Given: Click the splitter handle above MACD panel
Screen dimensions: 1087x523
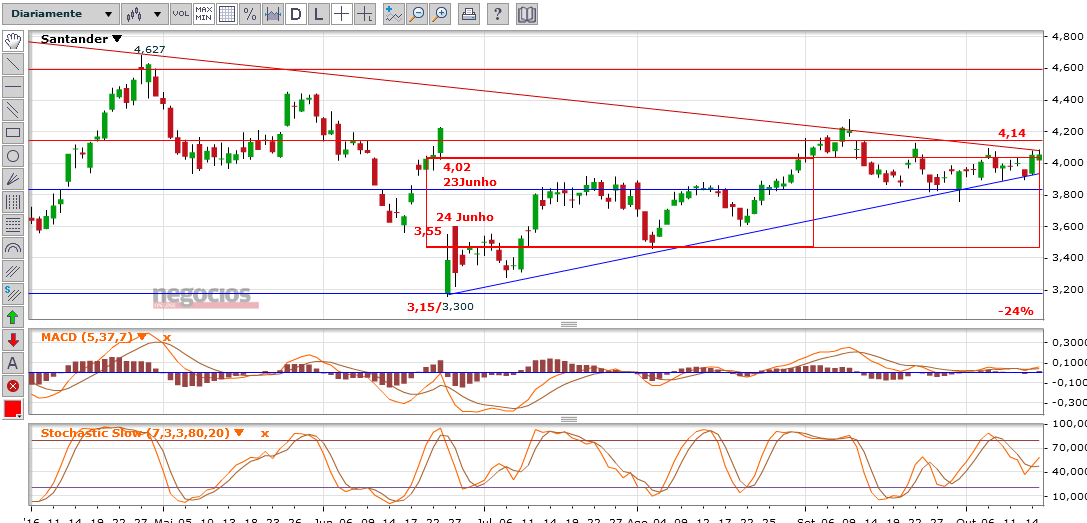Looking at the screenshot, I should point(568,325).
